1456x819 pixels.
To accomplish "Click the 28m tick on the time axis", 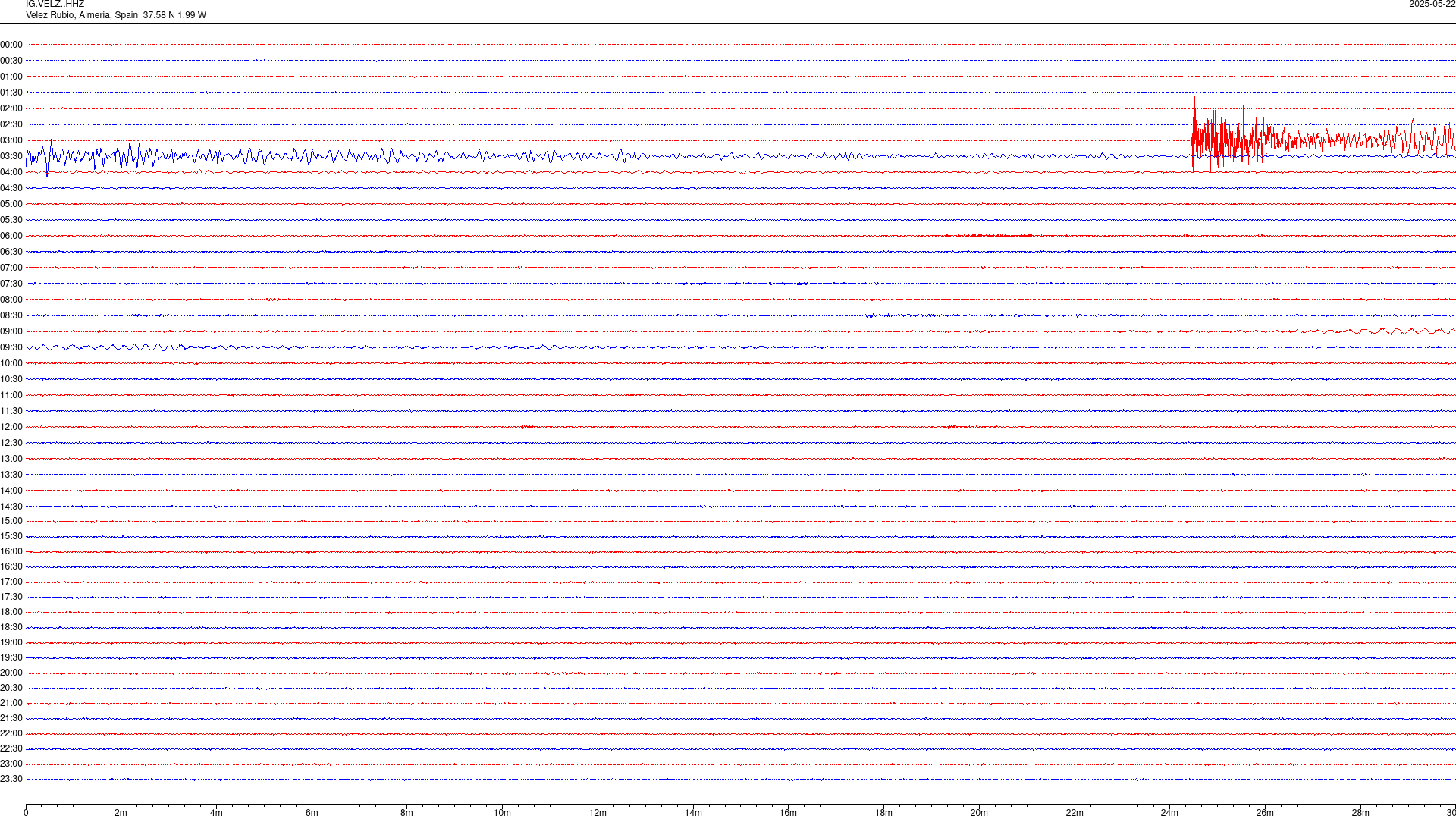I will [1360, 812].
